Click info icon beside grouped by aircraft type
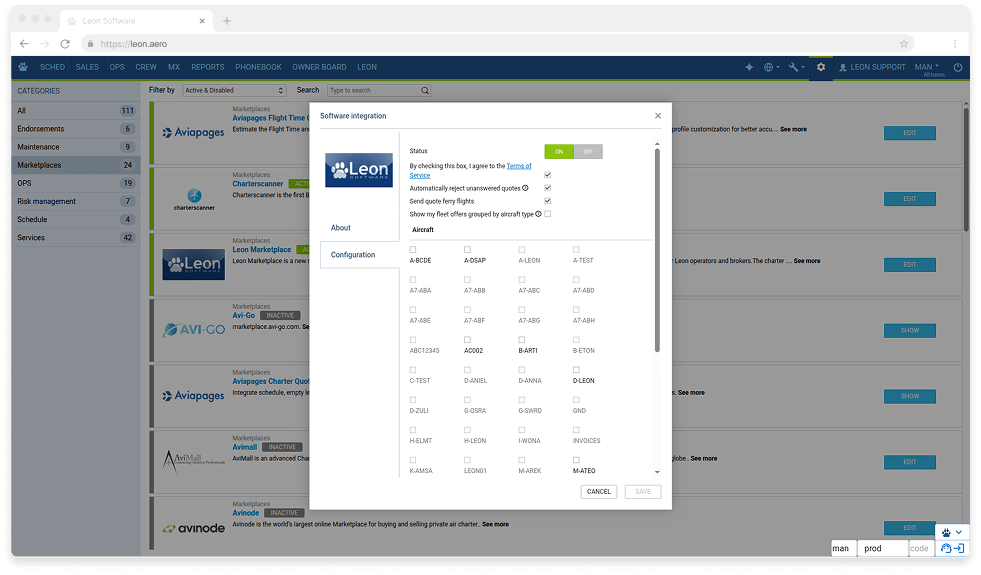The image size is (981, 575). point(538,214)
